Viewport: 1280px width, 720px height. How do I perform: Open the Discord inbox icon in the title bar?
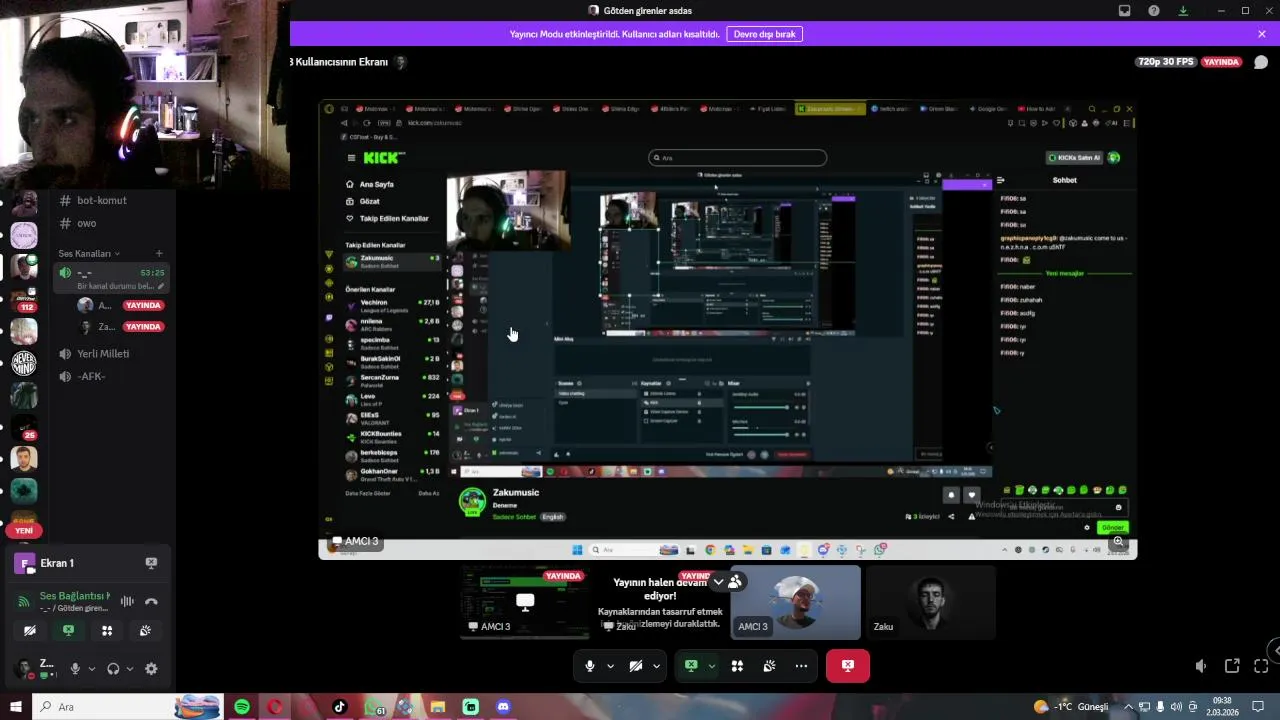point(1125,11)
